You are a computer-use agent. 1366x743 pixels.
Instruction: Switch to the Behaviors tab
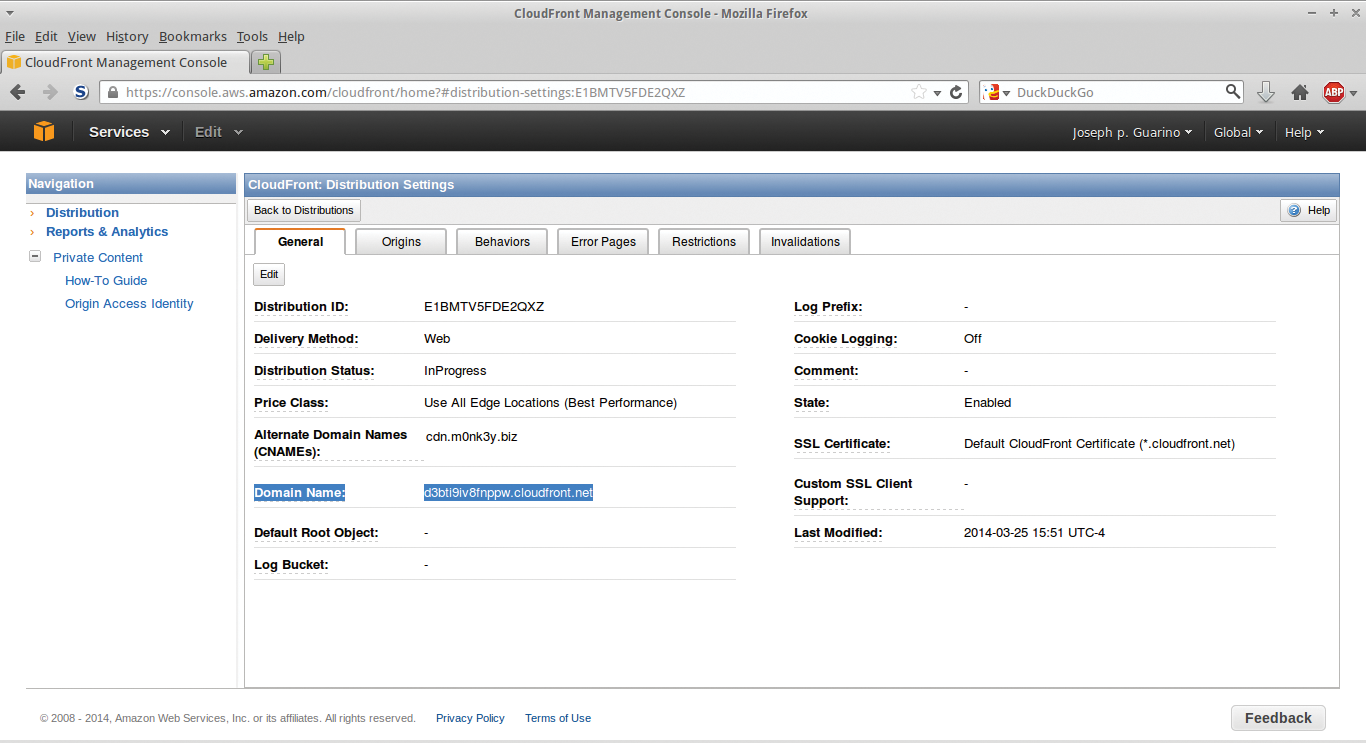(502, 242)
